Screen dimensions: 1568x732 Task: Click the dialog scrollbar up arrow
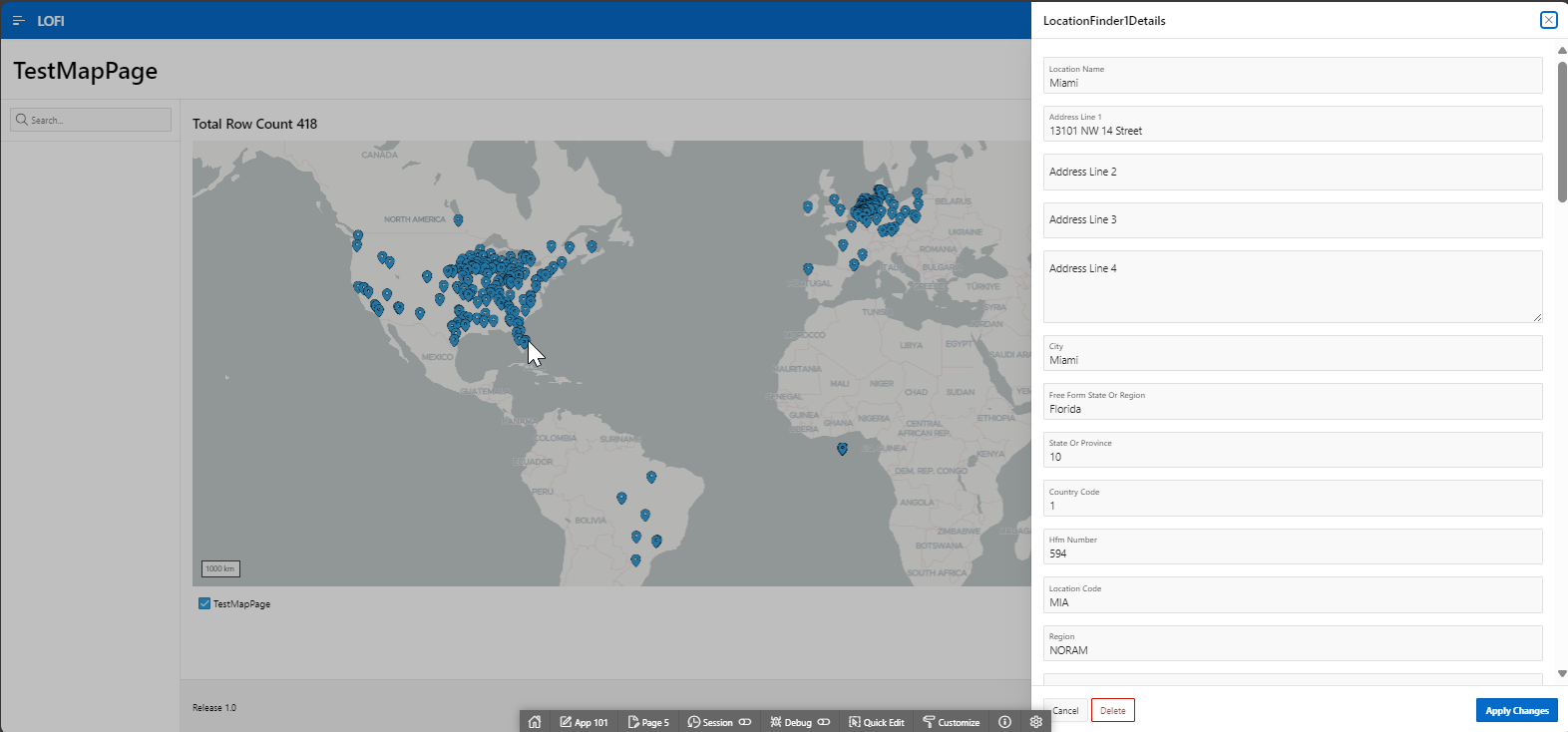tap(1562, 50)
